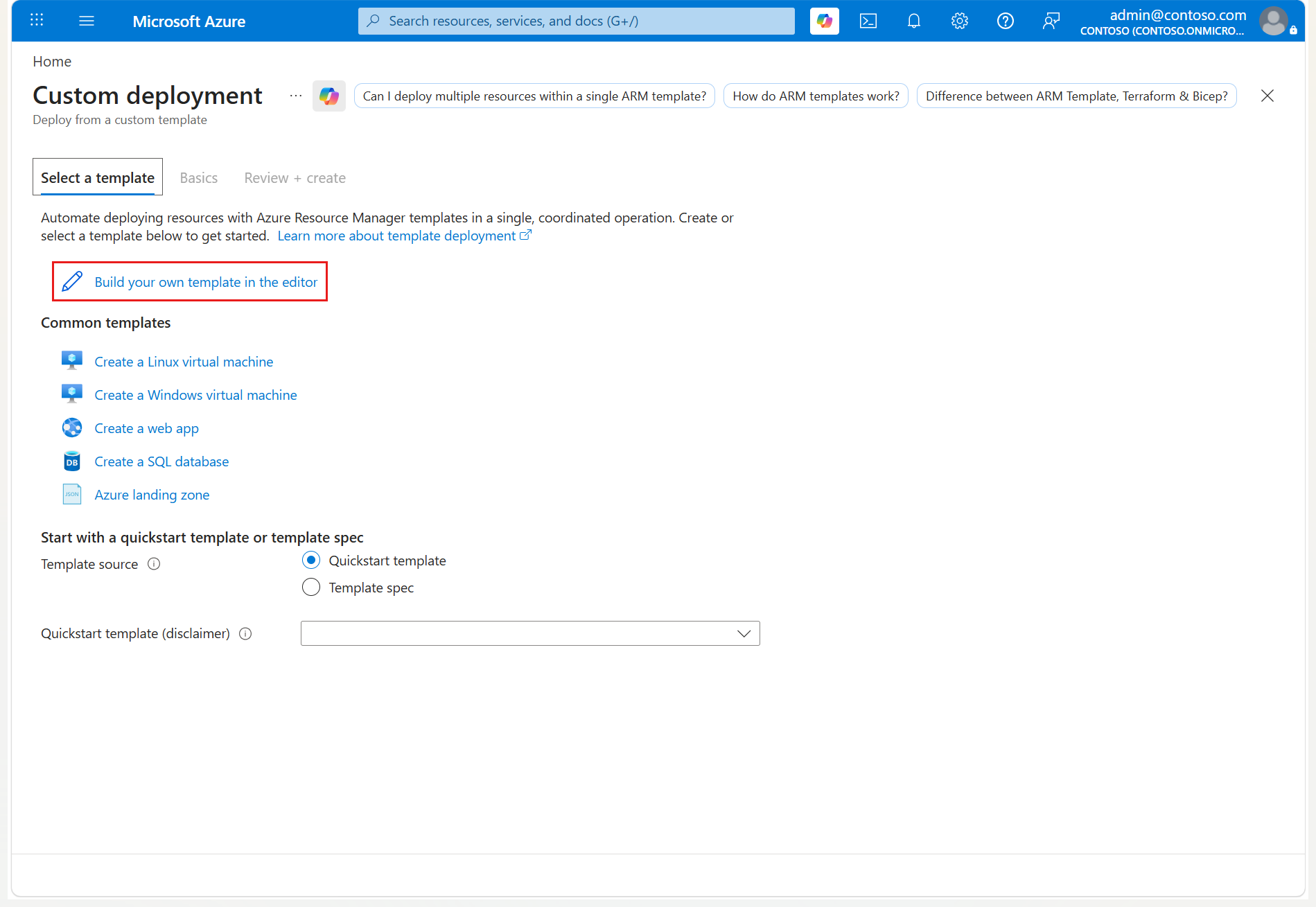Ask Copilot about ARM, Terraform & Bicep differences
The width and height of the screenshot is (1316, 907).
point(1076,96)
